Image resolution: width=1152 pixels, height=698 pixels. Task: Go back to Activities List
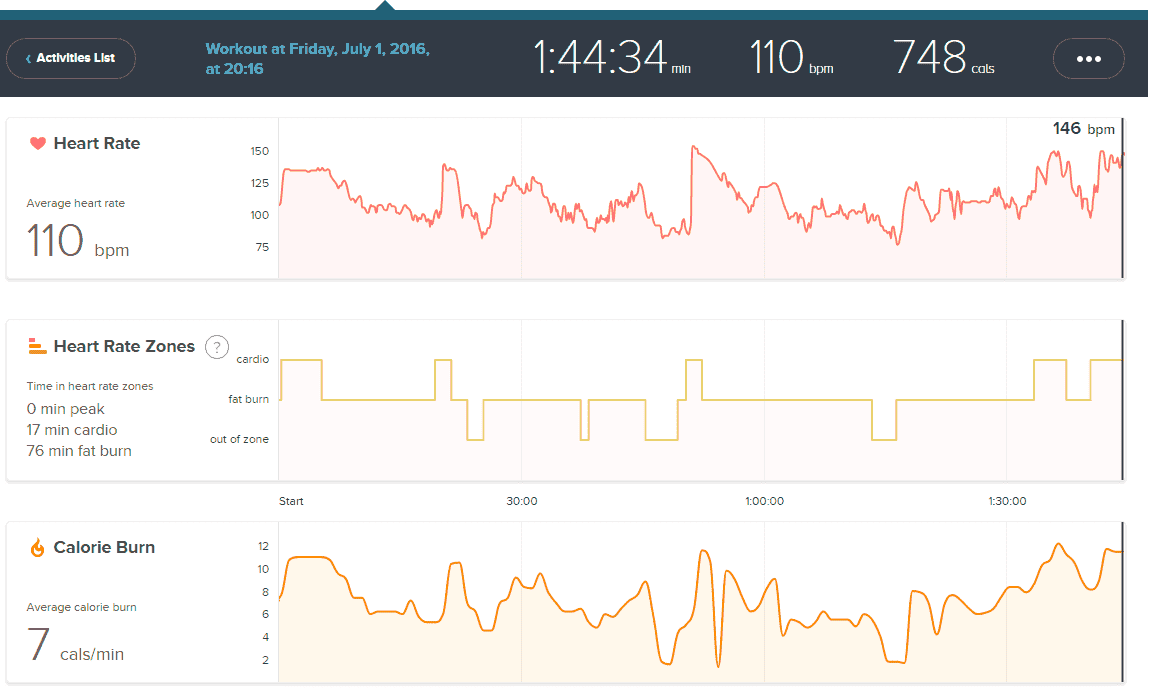click(71, 58)
